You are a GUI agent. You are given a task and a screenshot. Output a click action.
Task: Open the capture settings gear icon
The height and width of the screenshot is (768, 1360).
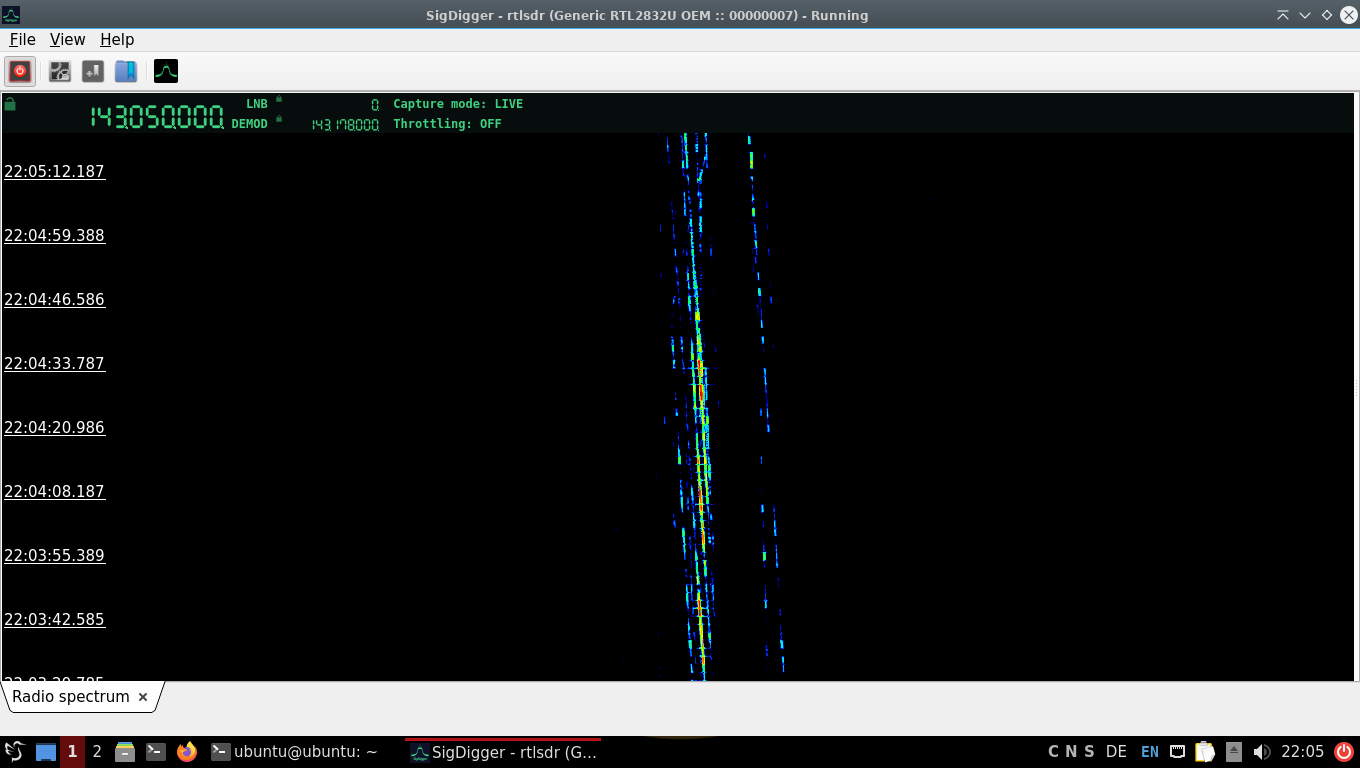[60, 71]
